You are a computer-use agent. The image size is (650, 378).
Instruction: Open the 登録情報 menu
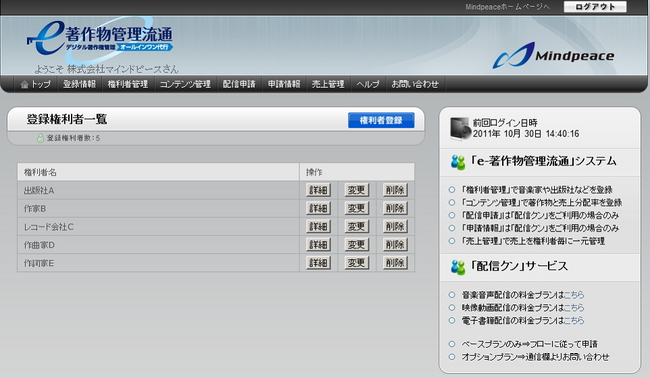[79, 84]
